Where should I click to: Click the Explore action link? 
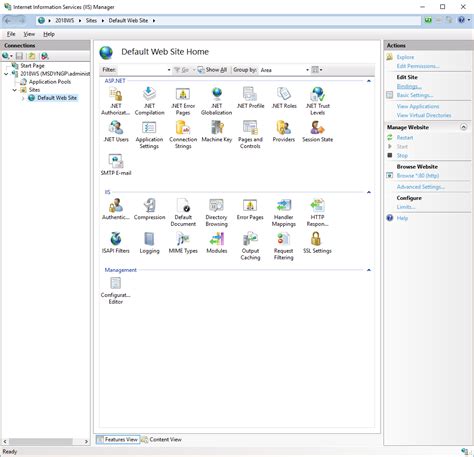pos(405,57)
